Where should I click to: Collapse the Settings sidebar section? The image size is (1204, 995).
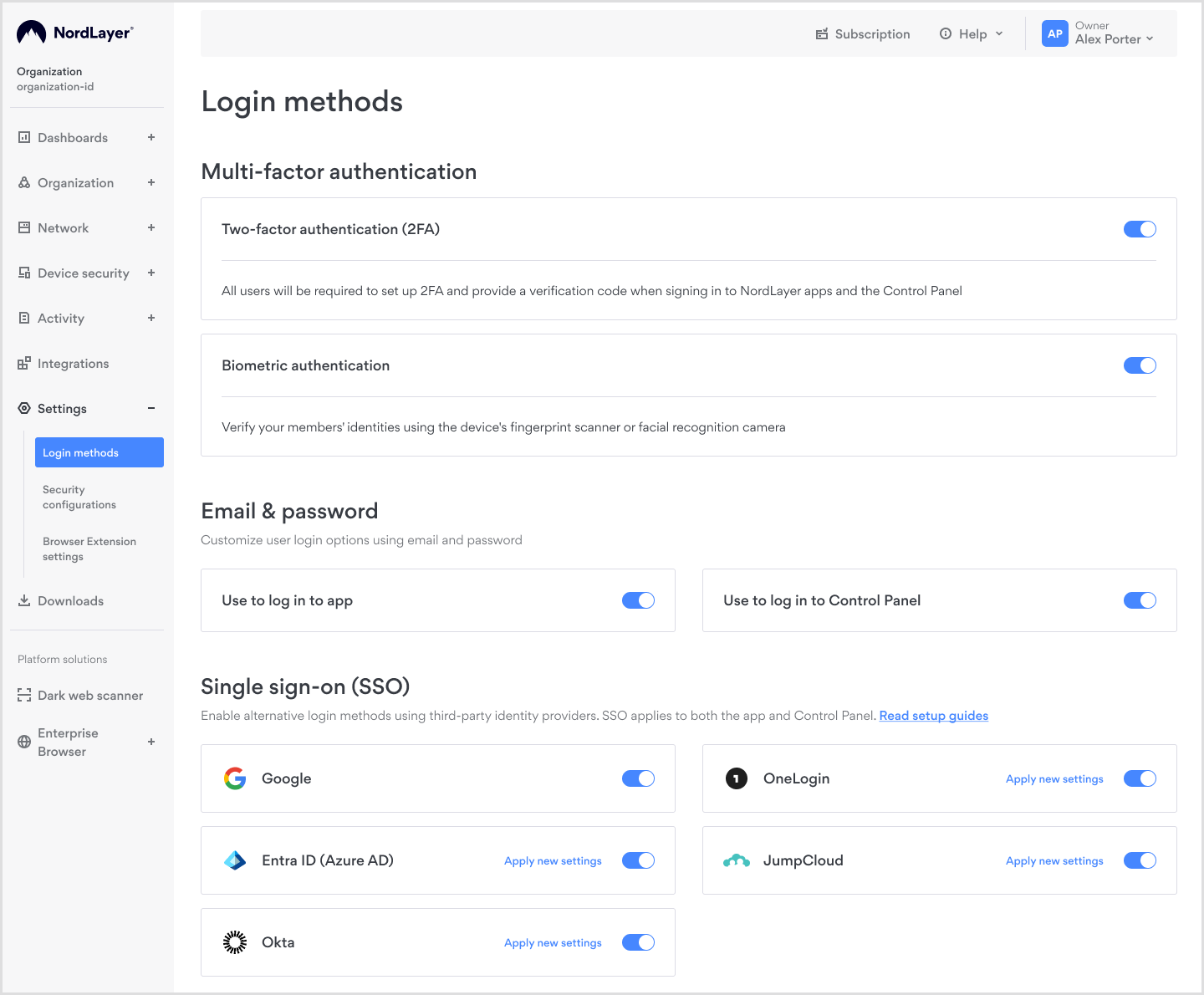[151, 408]
